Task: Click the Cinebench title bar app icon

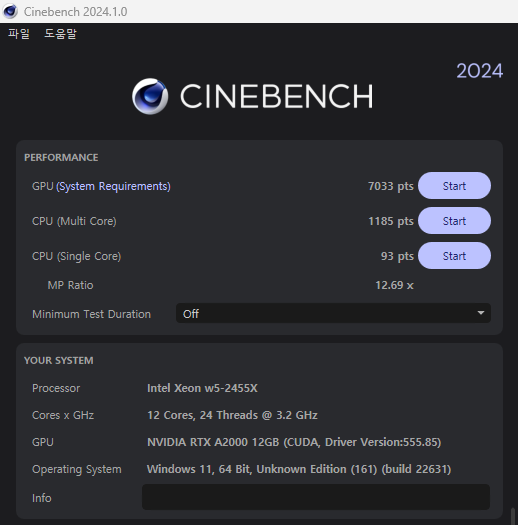Action: tap(10, 11)
